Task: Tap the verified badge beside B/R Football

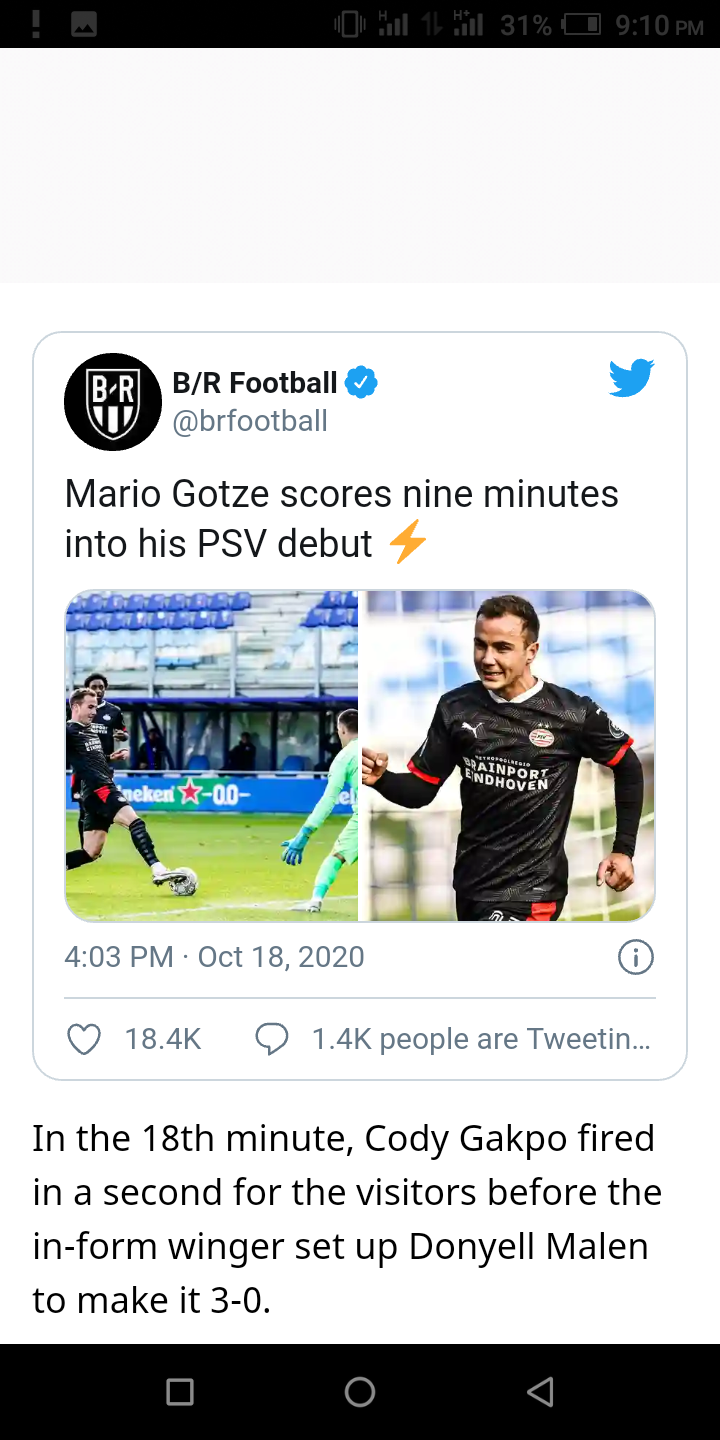Action: pyautogui.click(x=361, y=382)
